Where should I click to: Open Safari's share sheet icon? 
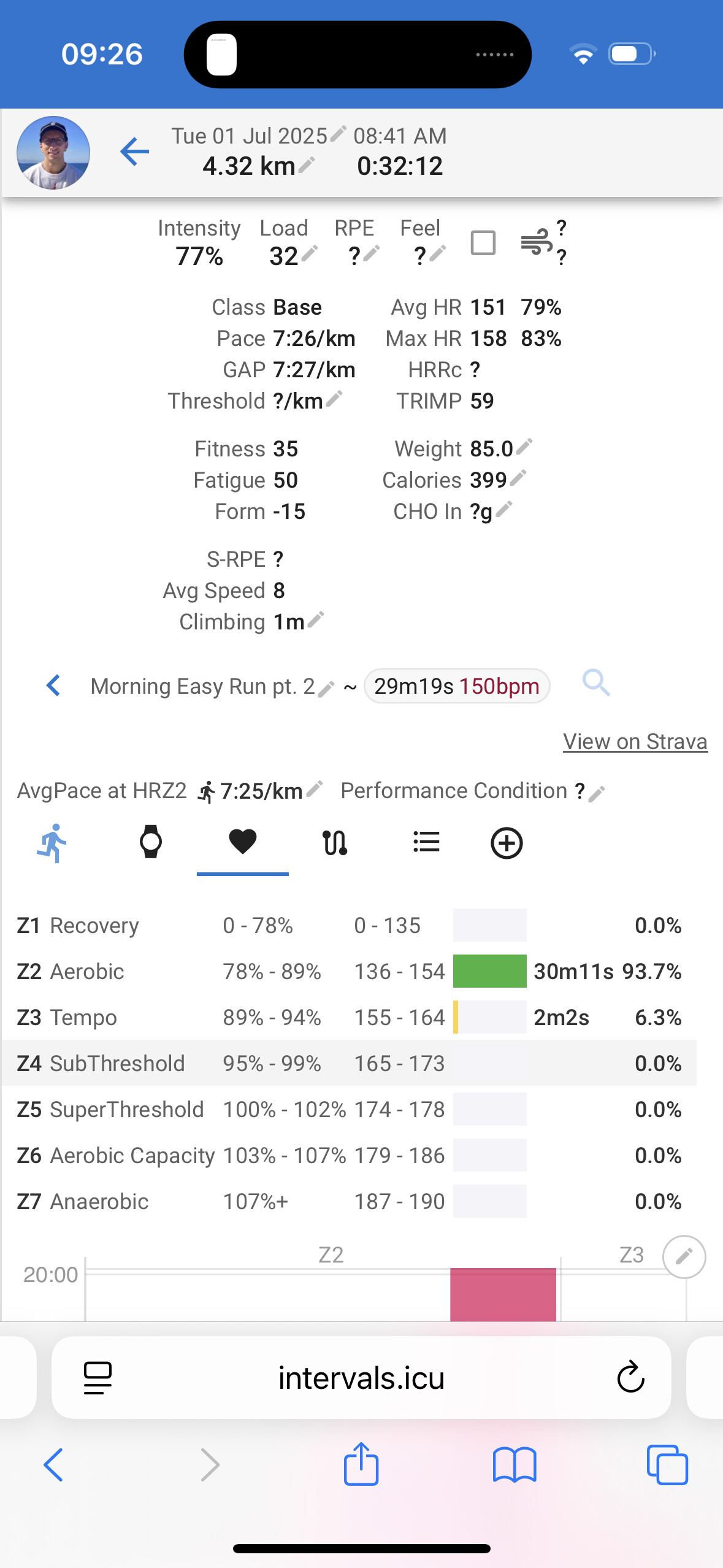[361, 1464]
